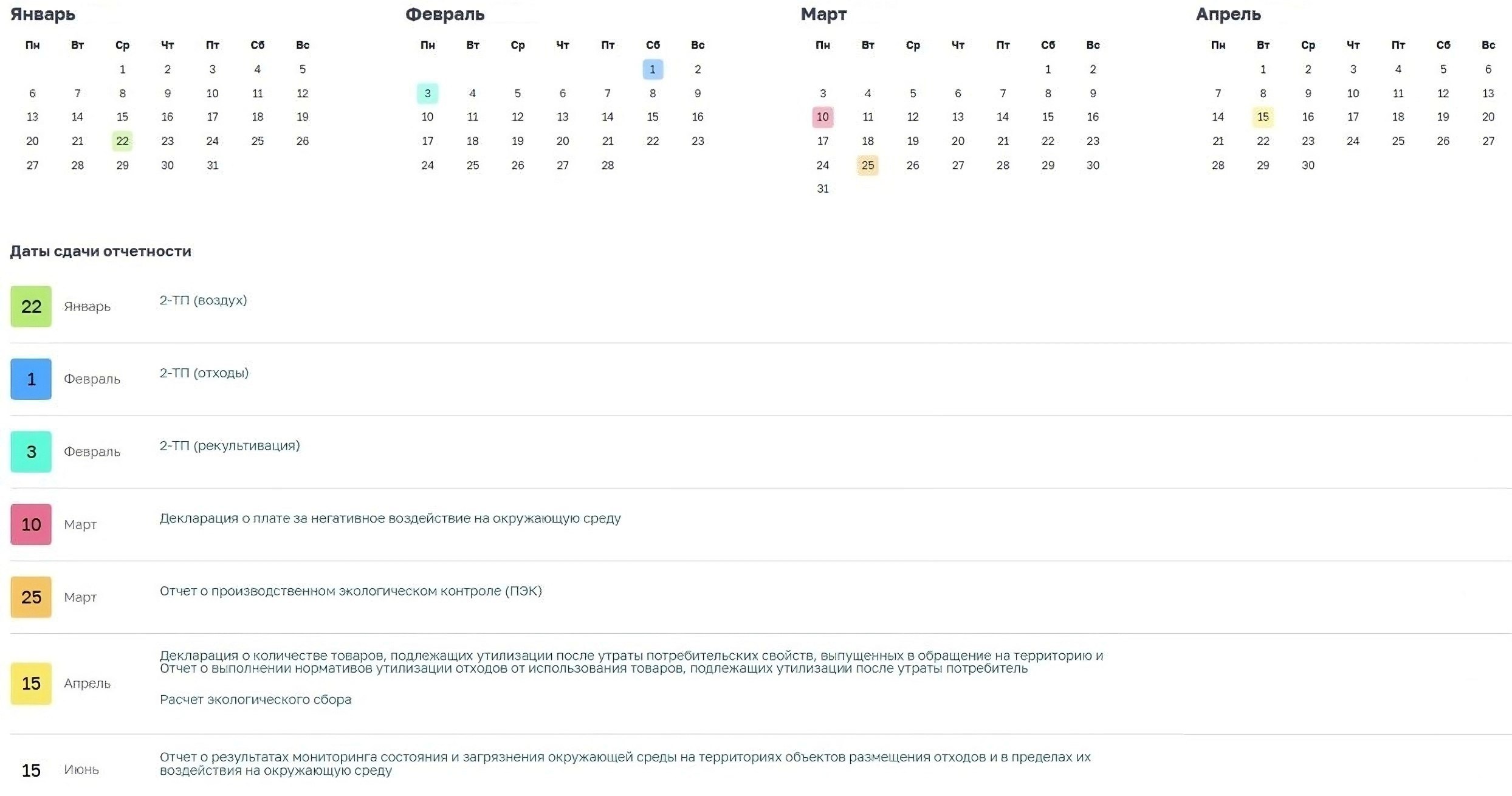
Task: Click yellow 15 April date badge
Action: (x=31, y=684)
